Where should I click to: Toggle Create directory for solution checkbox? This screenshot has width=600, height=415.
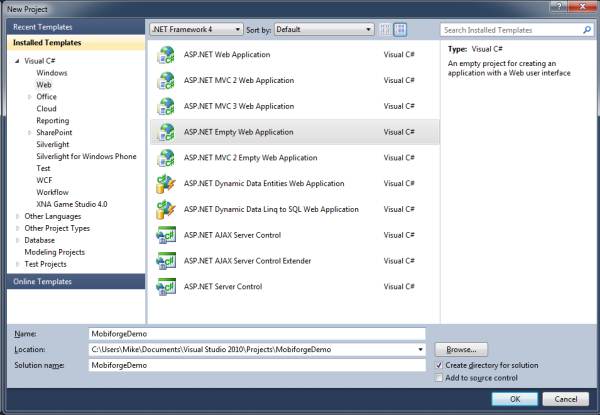pyautogui.click(x=440, y=366)
